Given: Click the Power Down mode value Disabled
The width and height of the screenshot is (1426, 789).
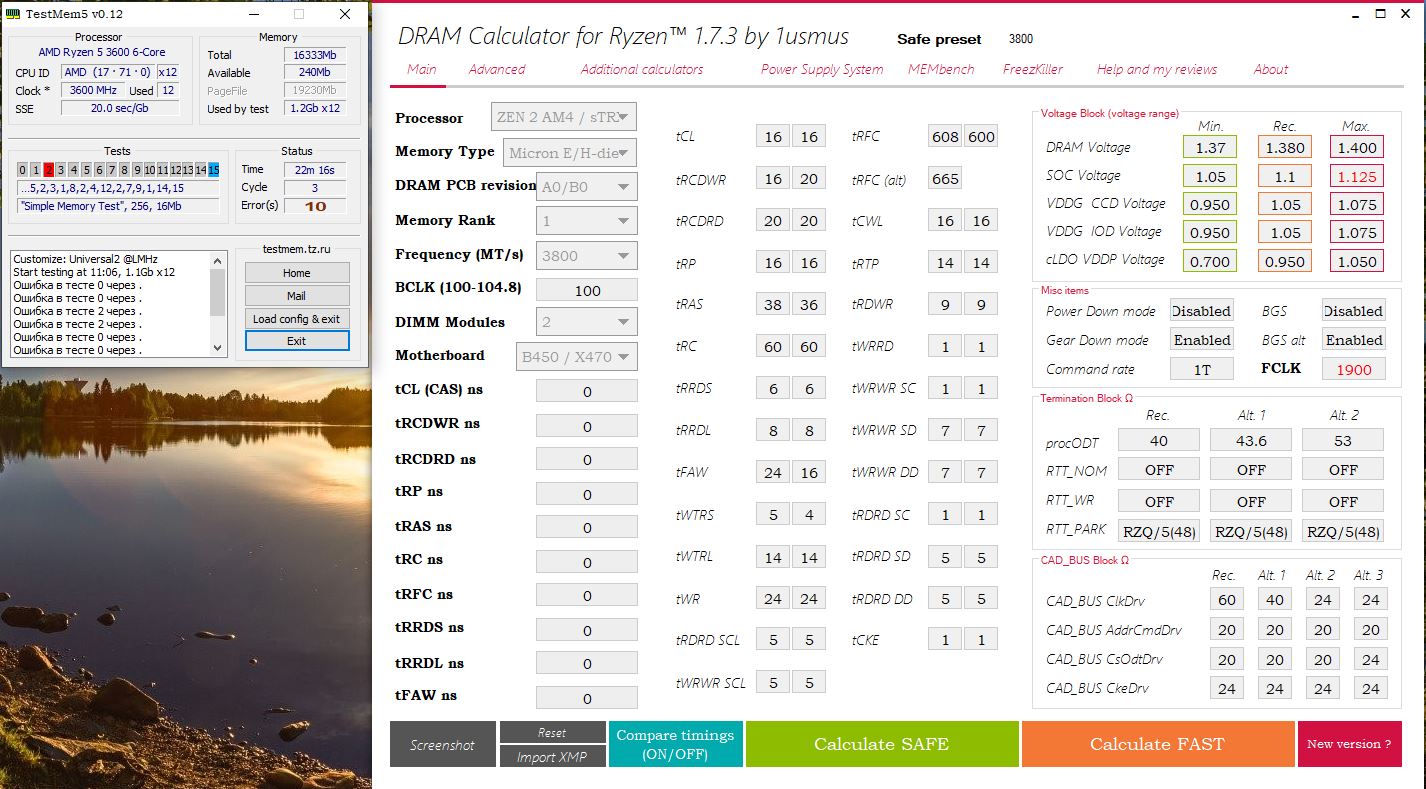Looking at the screenshot, I should (1201, 311).
